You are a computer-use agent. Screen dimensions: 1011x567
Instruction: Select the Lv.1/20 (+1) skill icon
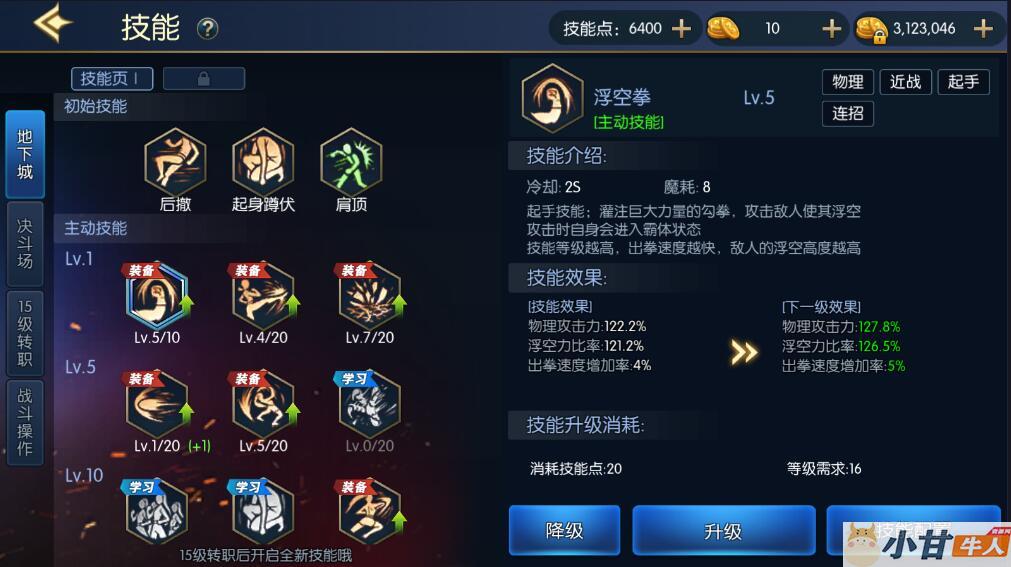pyautogui.click(x=157, y=405)
